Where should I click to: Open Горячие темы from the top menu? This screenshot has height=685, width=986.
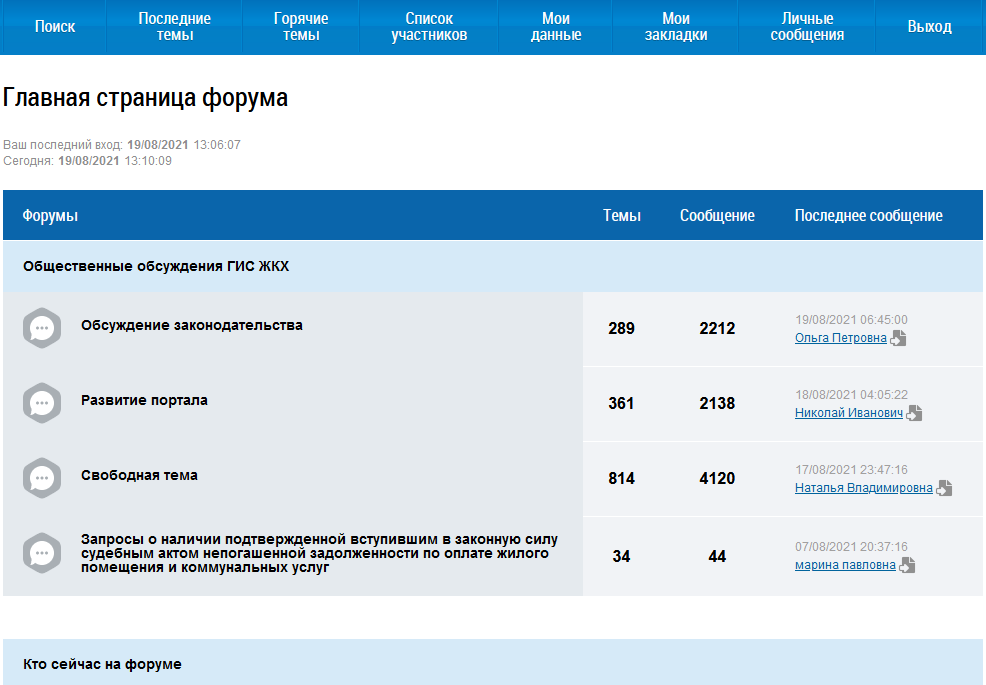pyautogui.click(x=301, y=27)
